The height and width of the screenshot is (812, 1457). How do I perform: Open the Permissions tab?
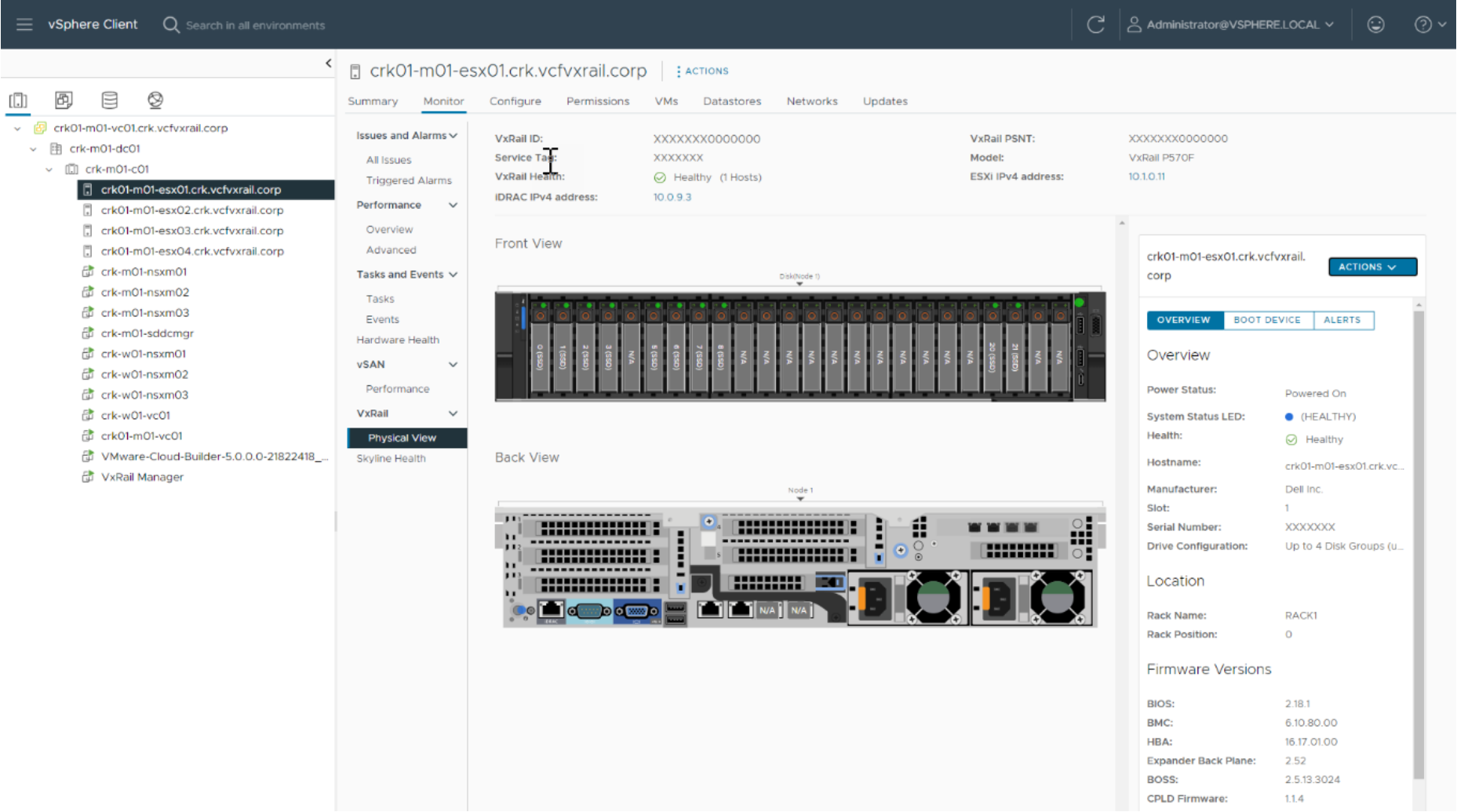[598, 101]
